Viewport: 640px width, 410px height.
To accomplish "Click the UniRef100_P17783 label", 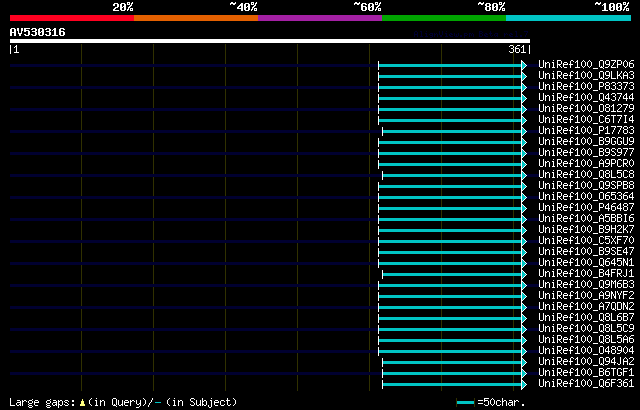I will point(586,131).
